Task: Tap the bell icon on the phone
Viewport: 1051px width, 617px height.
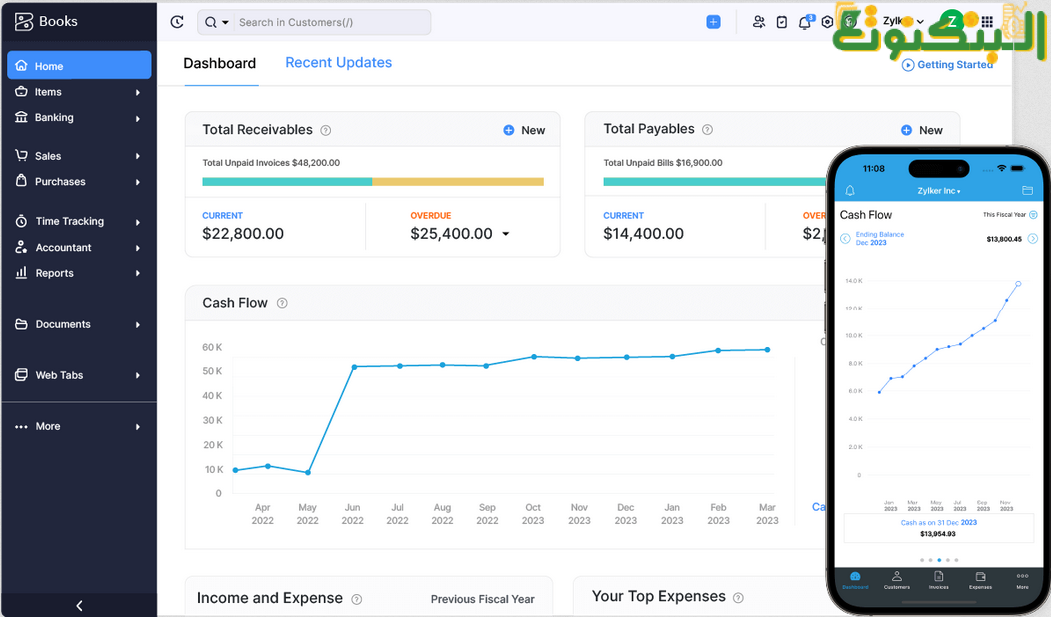Action: (x=850, y=191)
